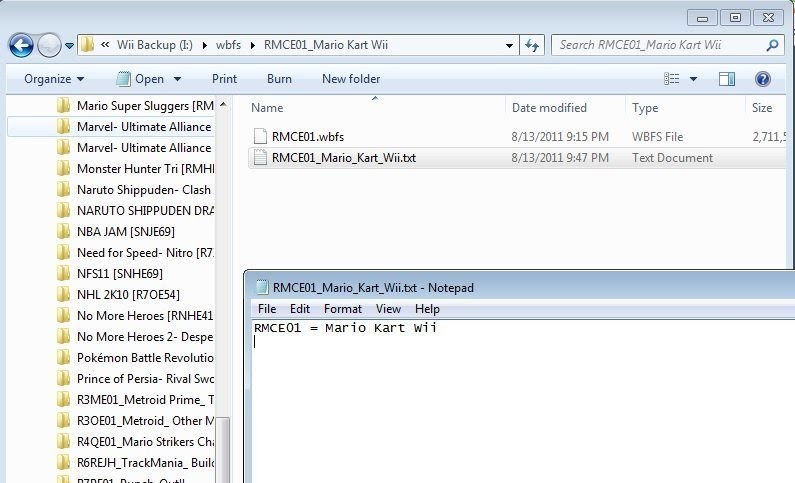This screenshot has width=795, height=483.
Task: Create a New folder
Action: pos(351,79)
